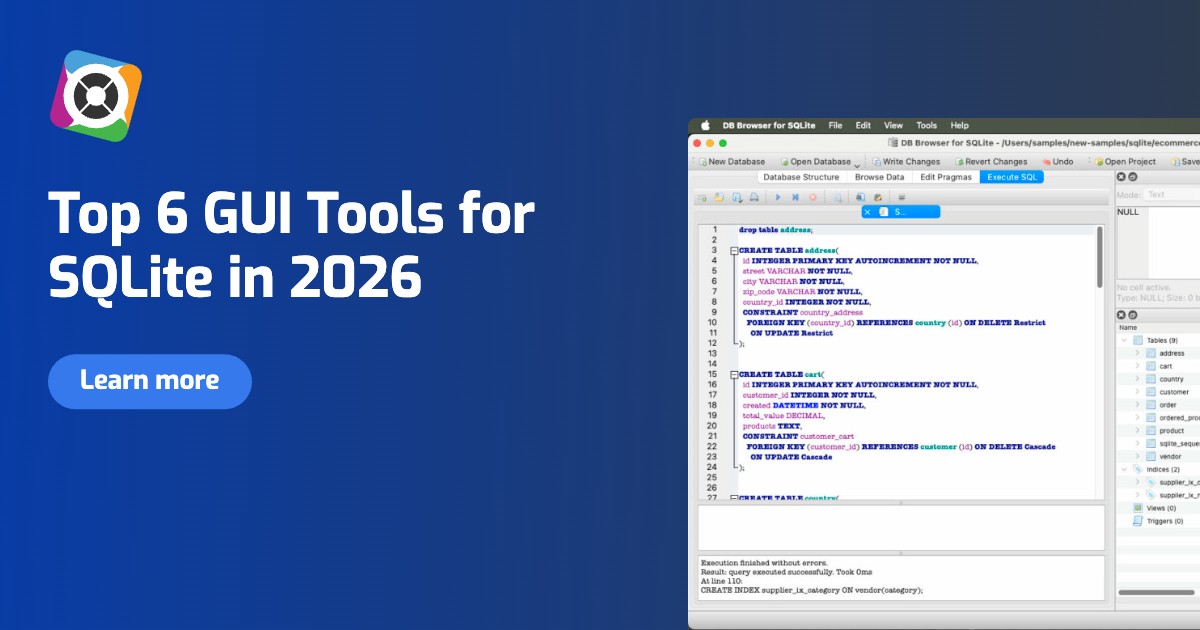Screen dimensions: 1200x630
Task: Click the save SQL file icon
Action: [737, 198]
